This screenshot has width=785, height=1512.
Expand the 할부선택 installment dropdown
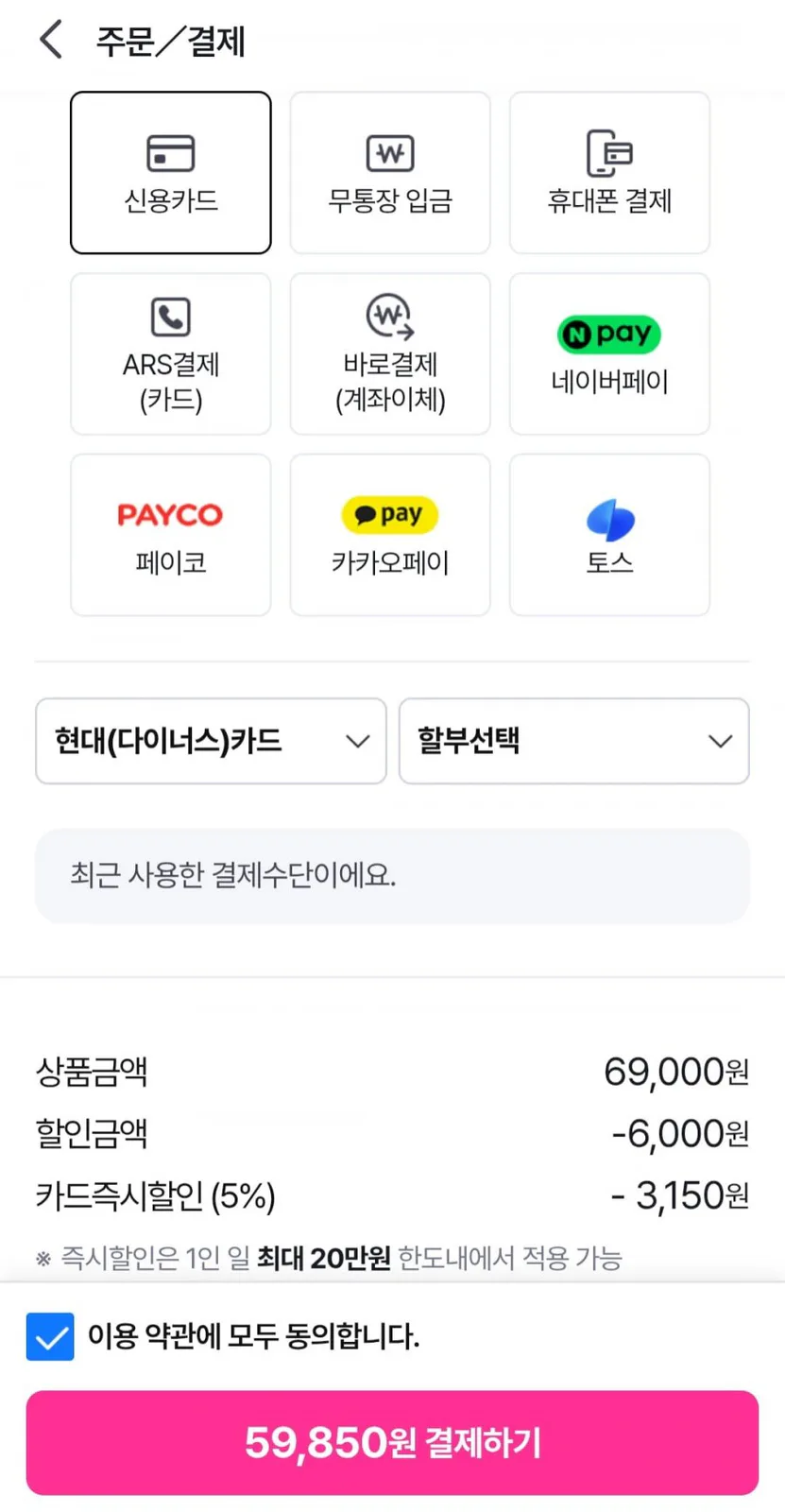click(574, 741)
